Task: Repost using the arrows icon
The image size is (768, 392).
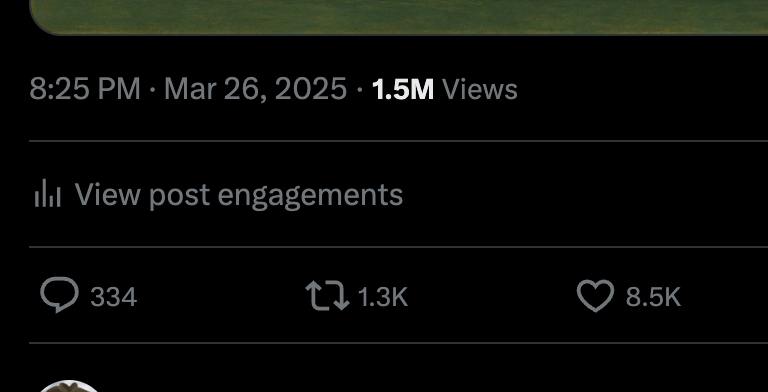Action: tap(327, 295)
